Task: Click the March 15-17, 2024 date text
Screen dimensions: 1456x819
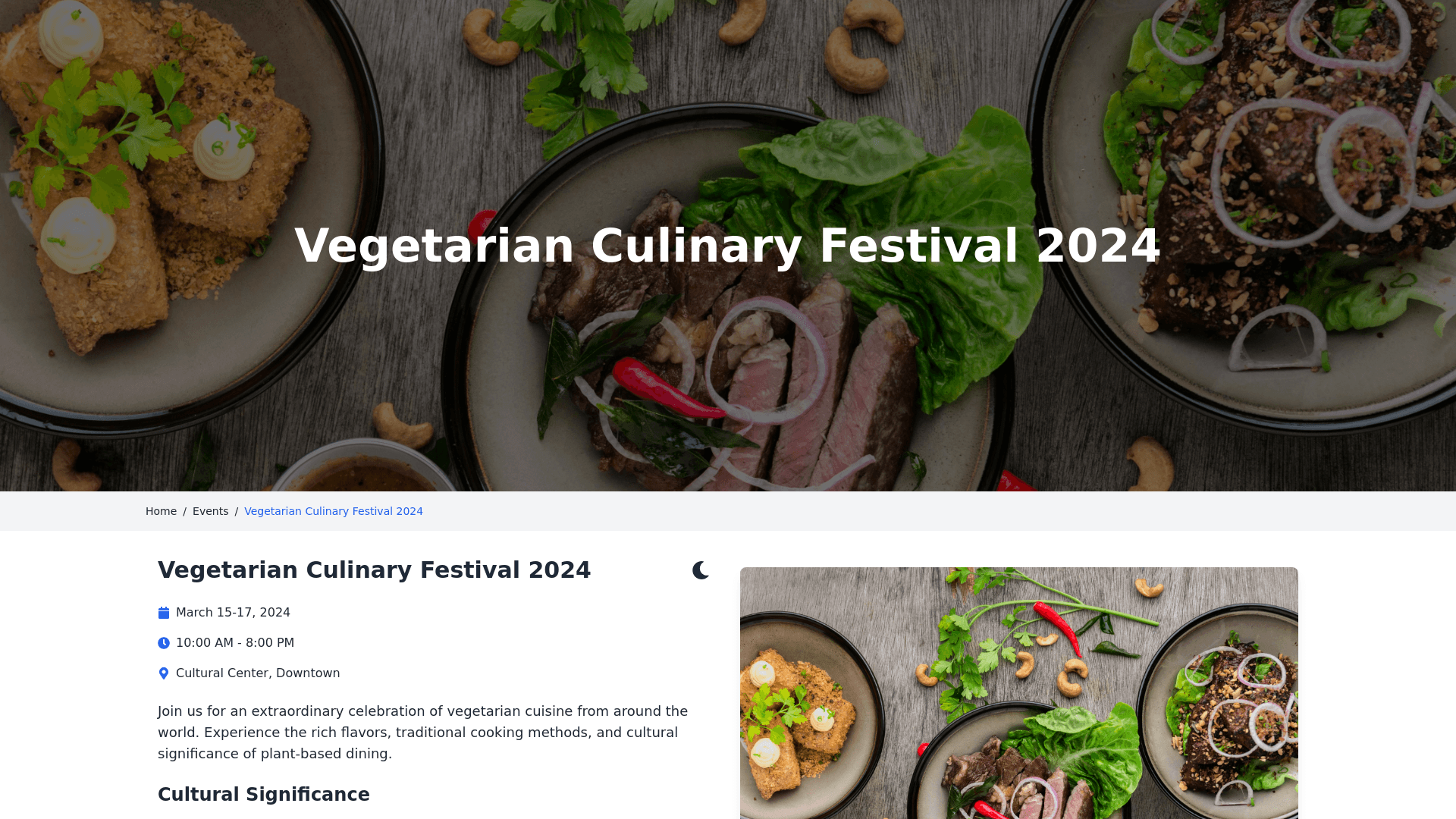Action: click(x=233, y=613)
